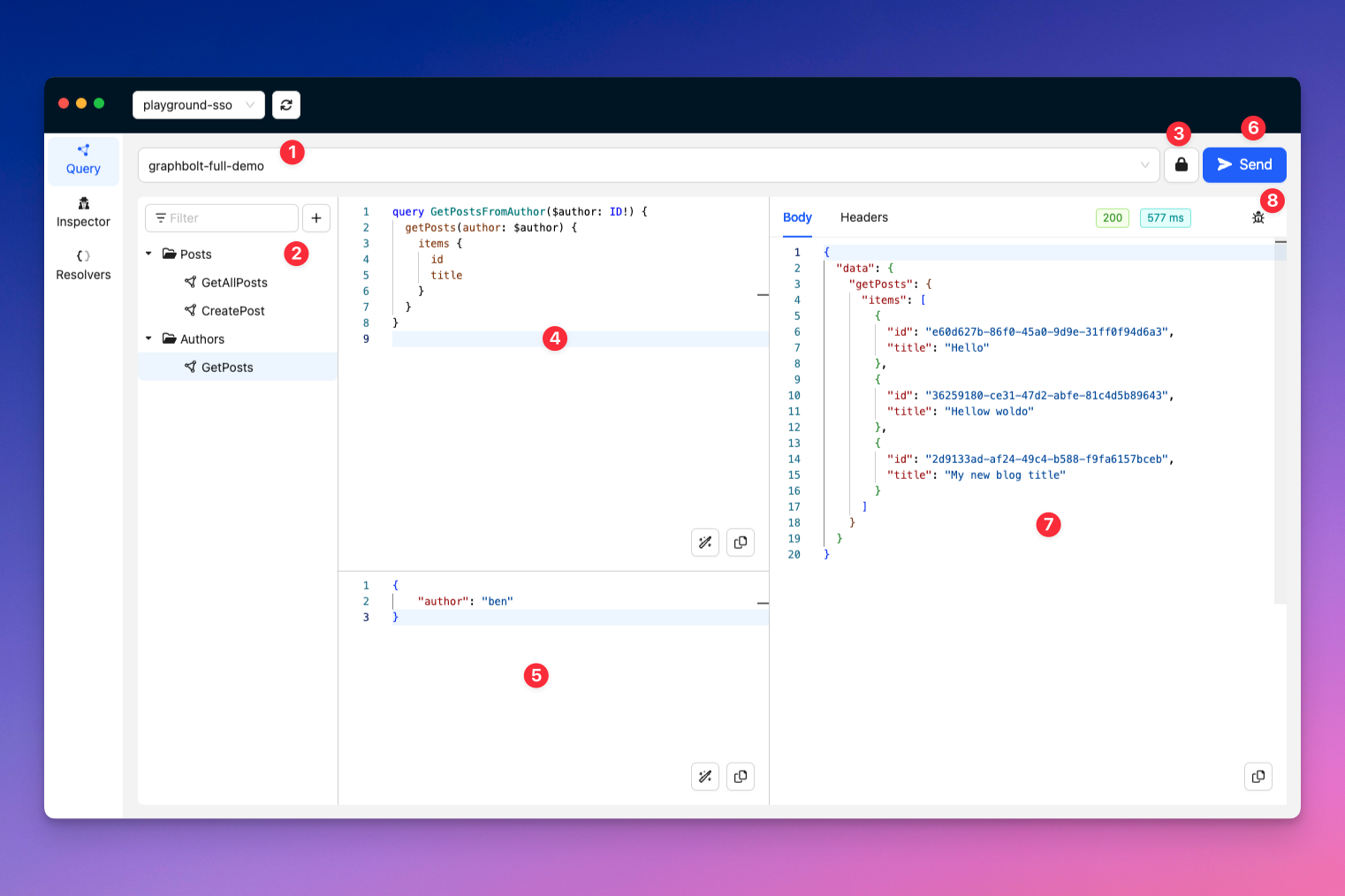Screen dimensions: 1345x896
Task: Copy the response body with the copy icon
Action: tap(1258, 776)
